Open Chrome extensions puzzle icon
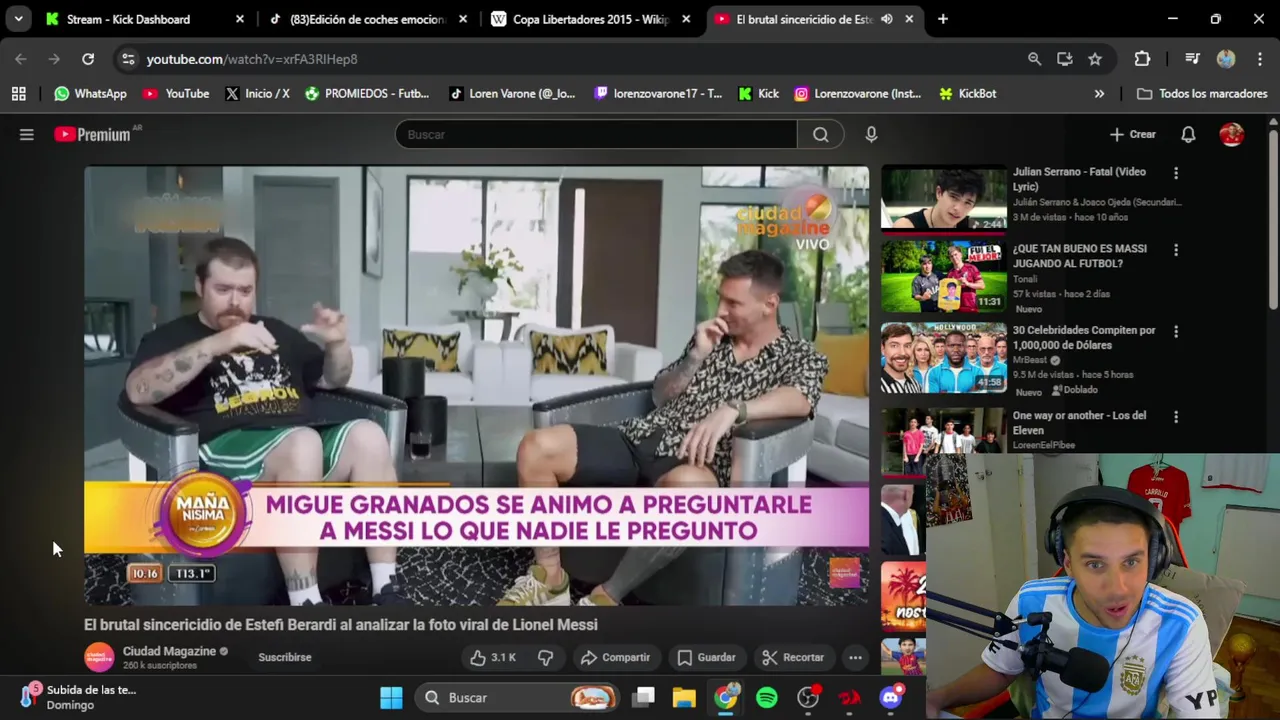 [x=1142, y=59]
